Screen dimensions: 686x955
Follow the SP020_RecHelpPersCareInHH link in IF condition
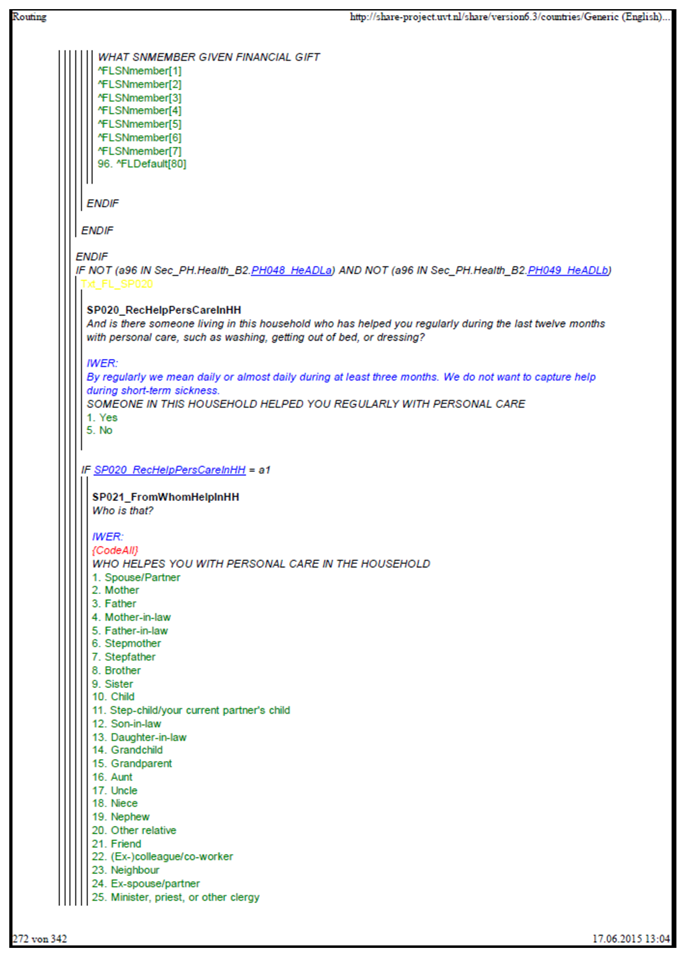(x=169, y=470)
